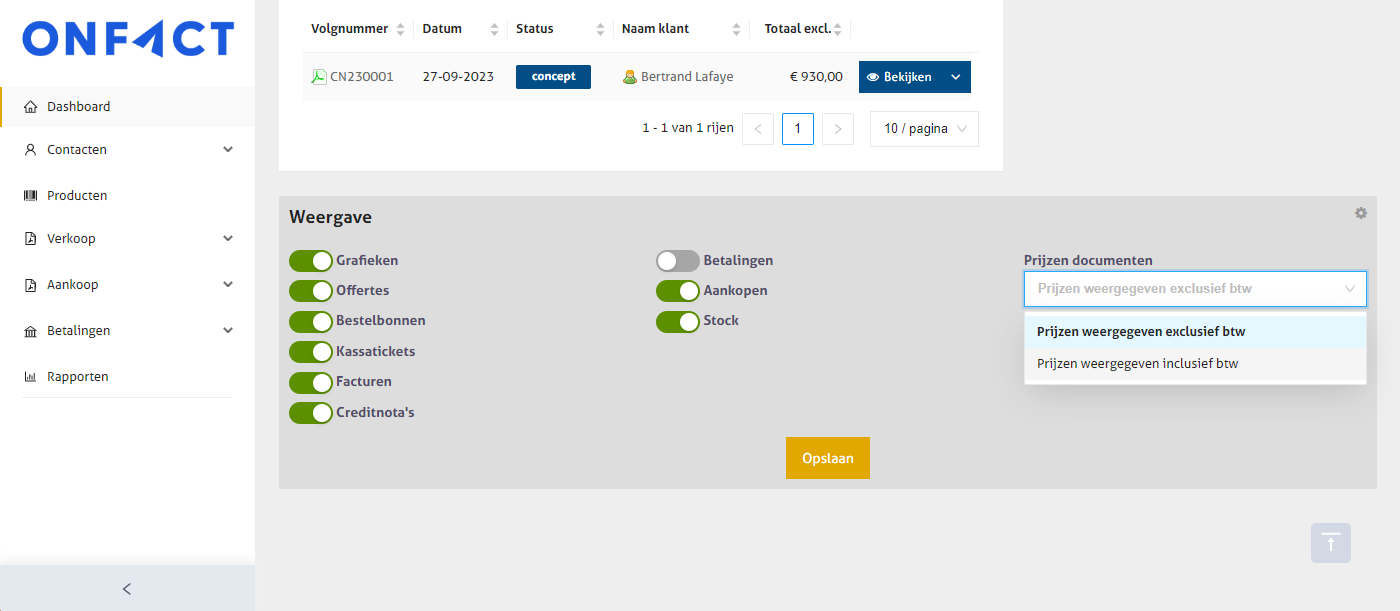The image size is (1400, 611).
Task: Sort by Volgnummer using the sort arrows
Action: (401, 29)
